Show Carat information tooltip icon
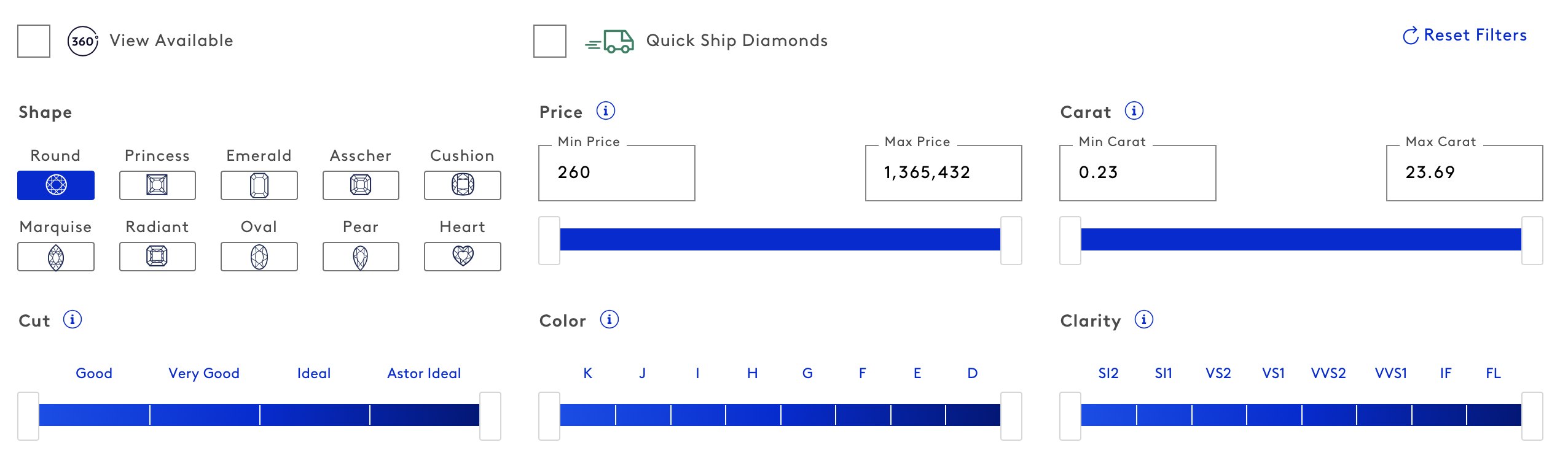Screen dimensions: 1568x469 (1134, 111)
